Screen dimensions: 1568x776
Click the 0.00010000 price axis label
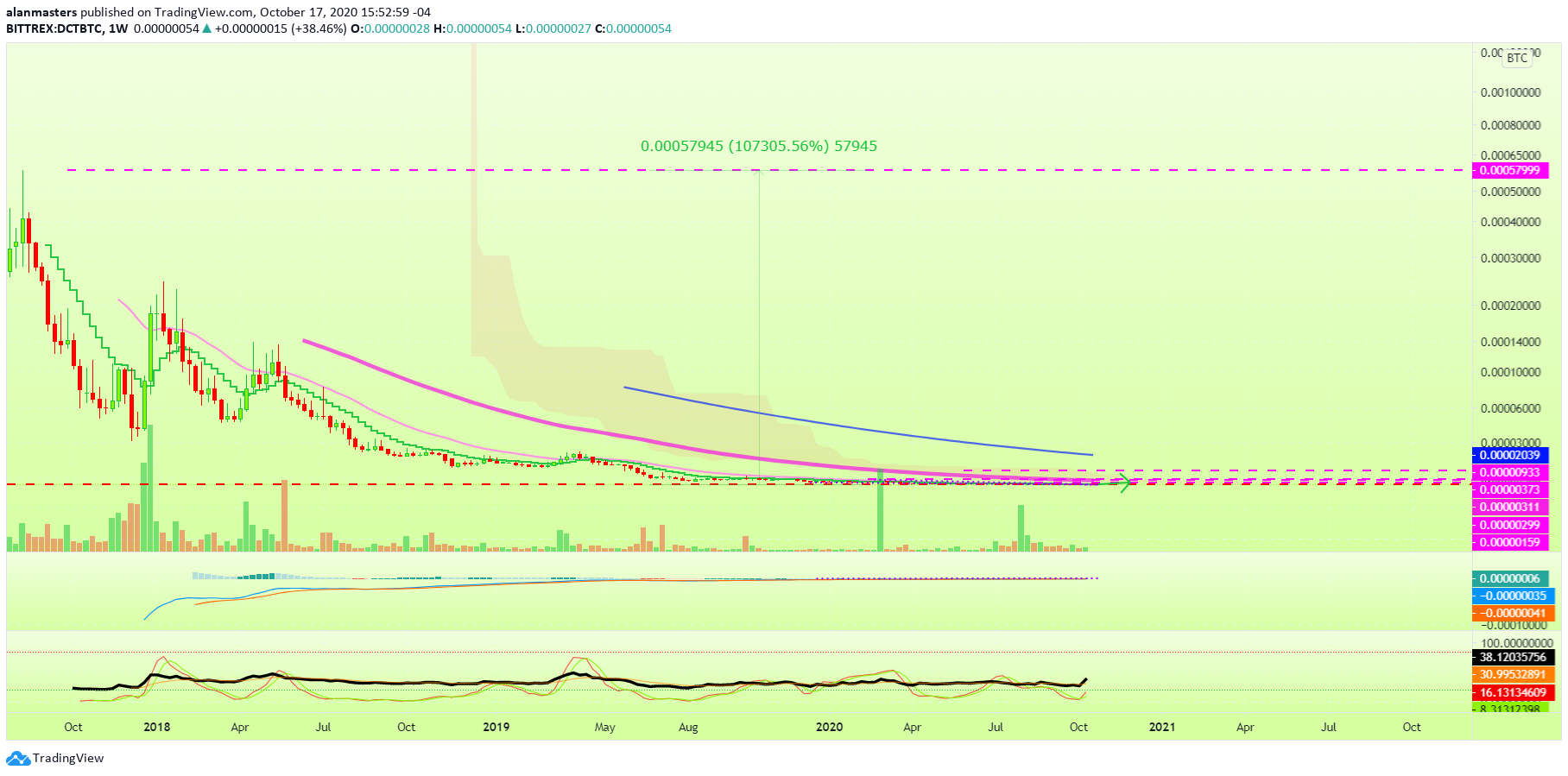tap(1510, 372)
